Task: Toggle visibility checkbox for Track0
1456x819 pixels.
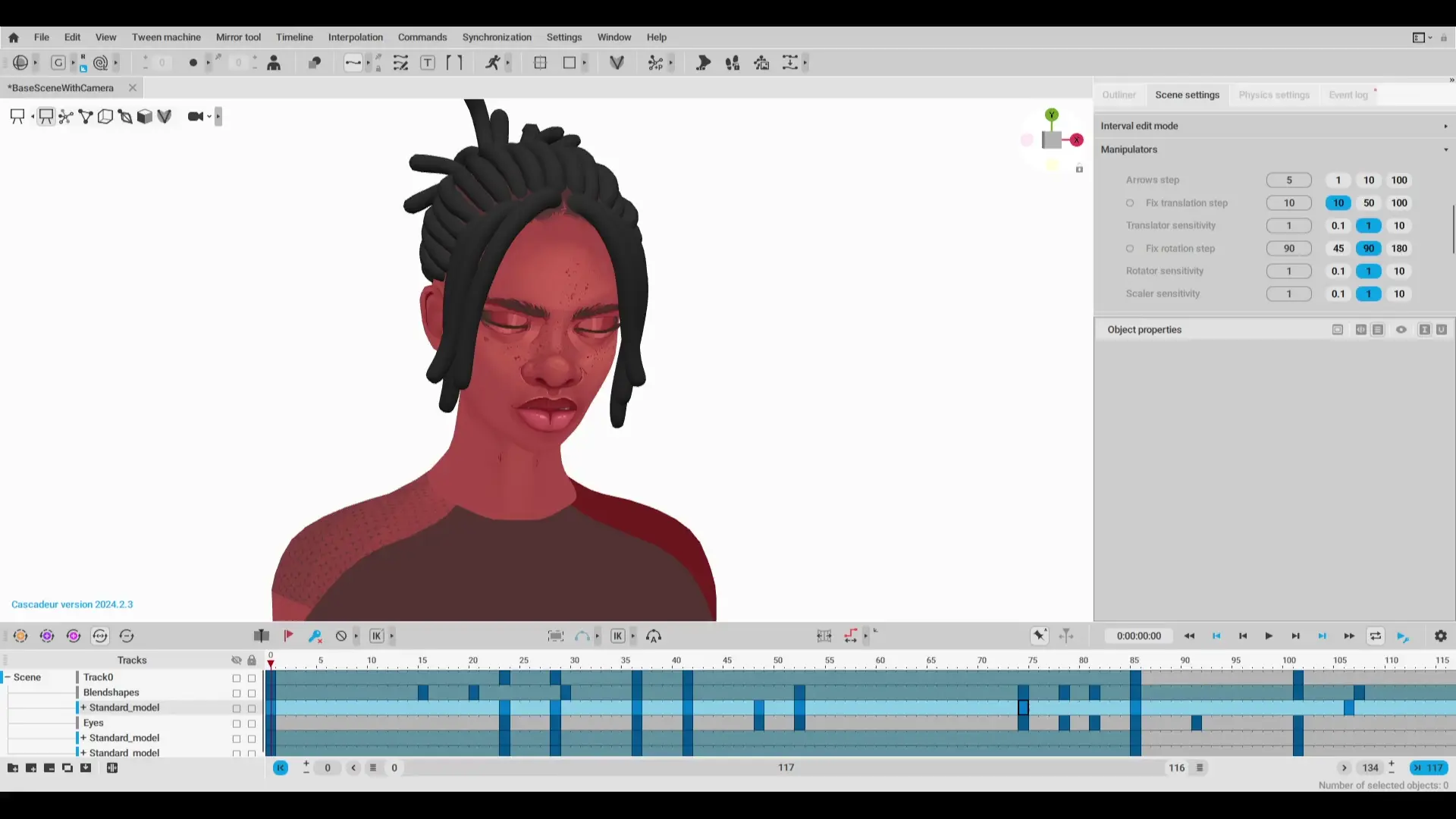Action: tap(237, 678)
